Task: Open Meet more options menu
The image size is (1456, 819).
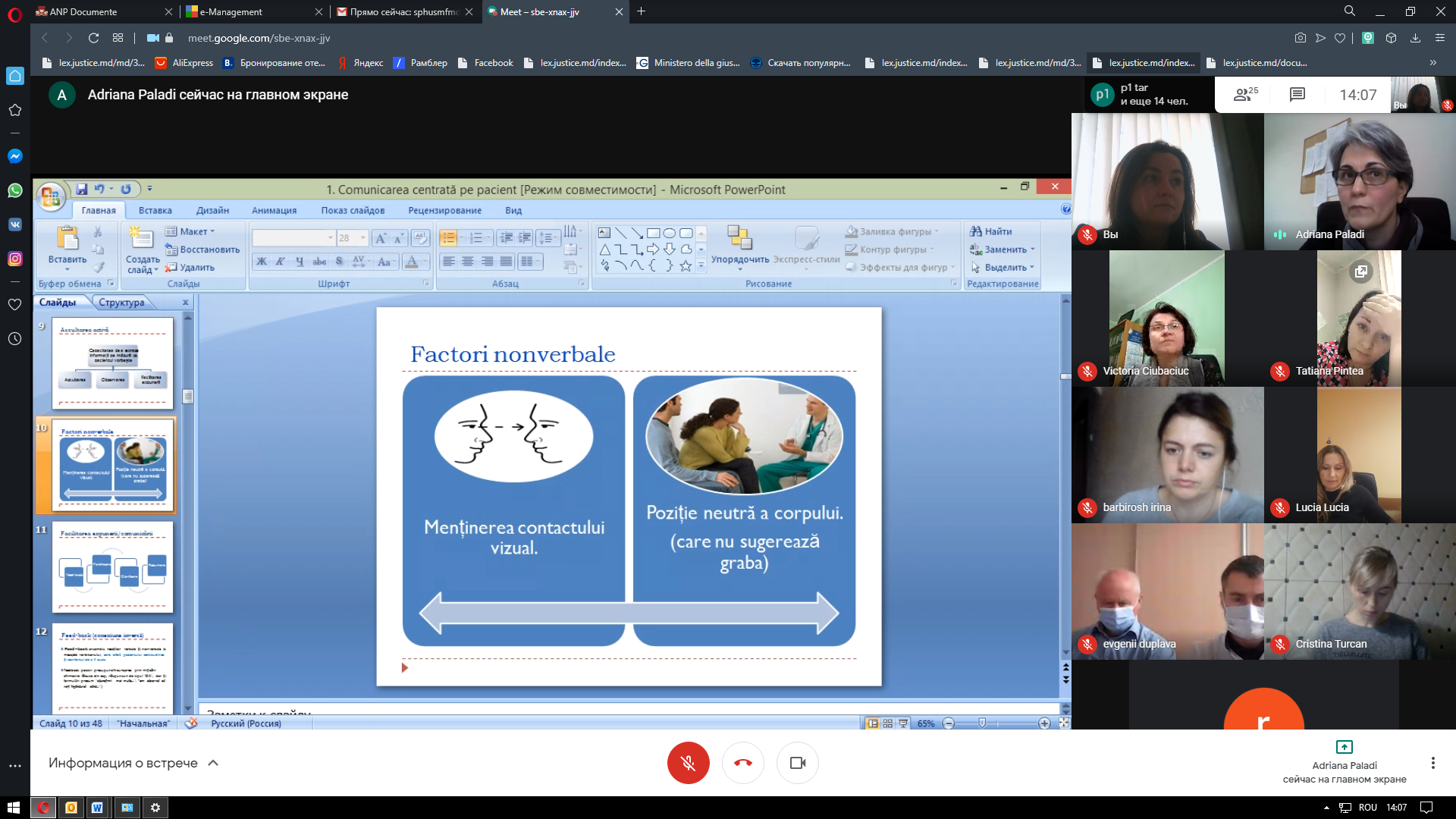Action: tap(1432, 763)
